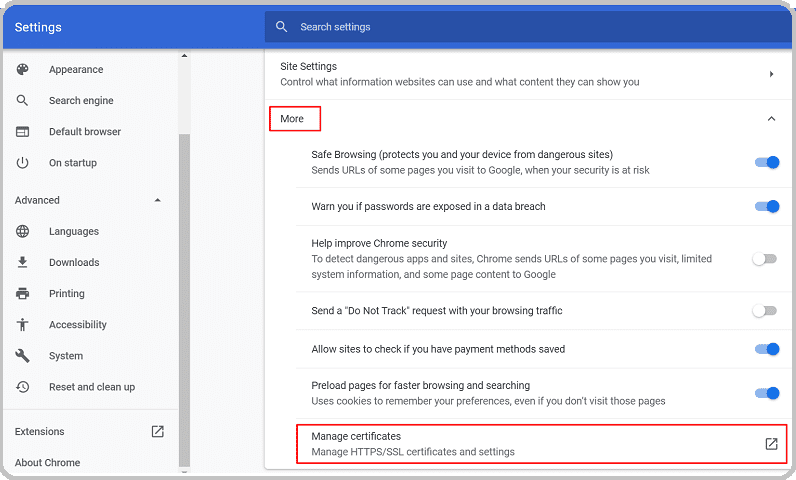Click the Search engine magnifier icon

click(22, 100)
